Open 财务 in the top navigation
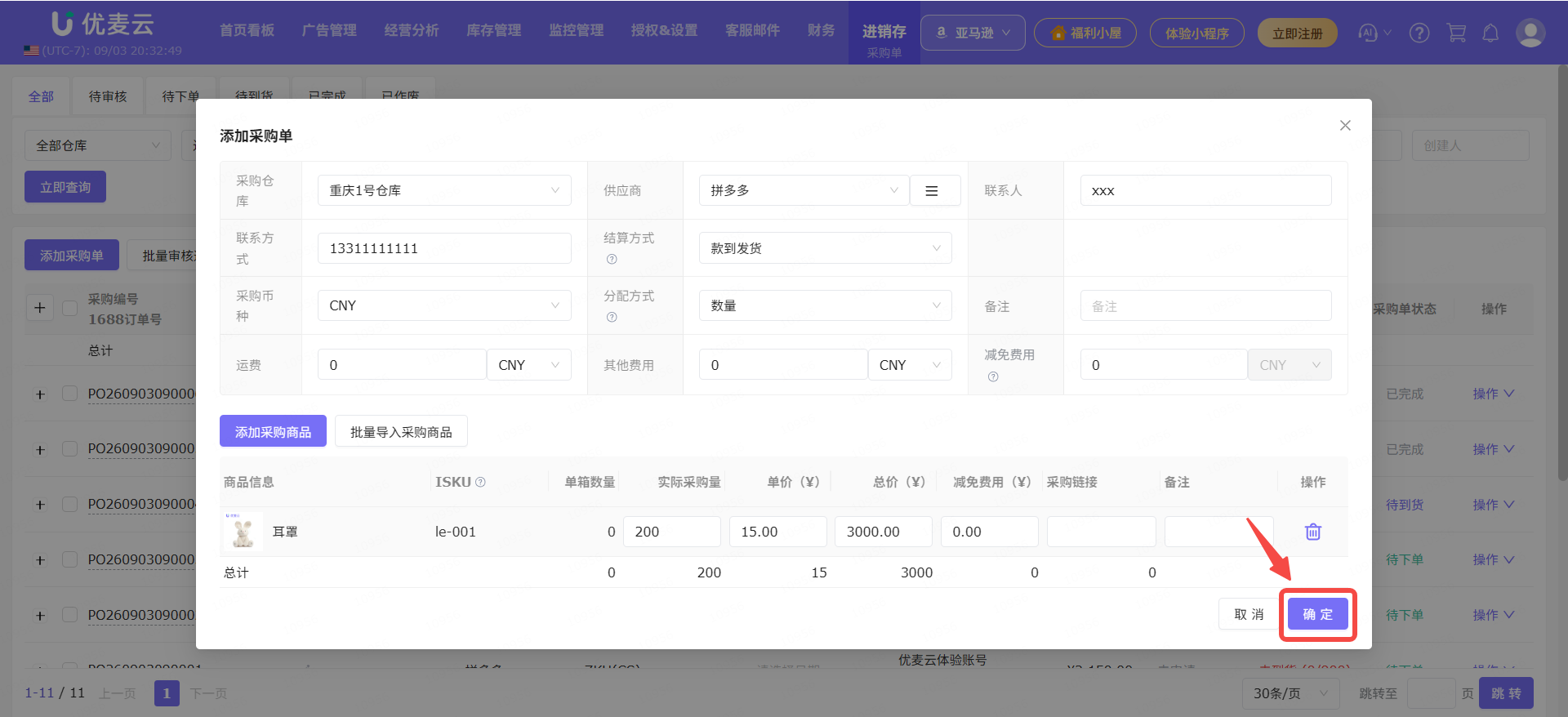The height and width of the screenshot is (717, 1568). pyautogui.click(x=822, y=30)
